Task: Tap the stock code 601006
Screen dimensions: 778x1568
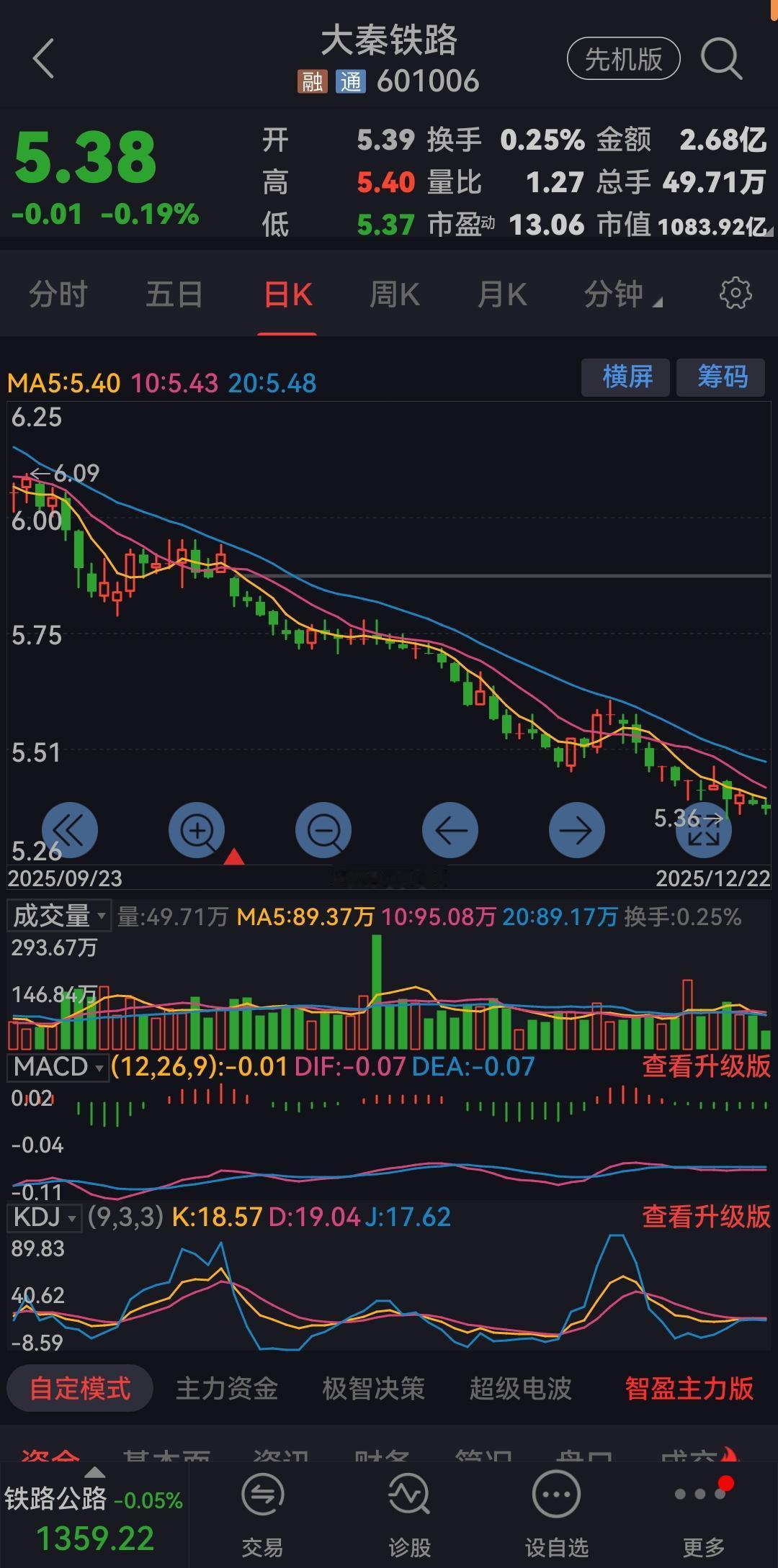Action: pos(428,81)
